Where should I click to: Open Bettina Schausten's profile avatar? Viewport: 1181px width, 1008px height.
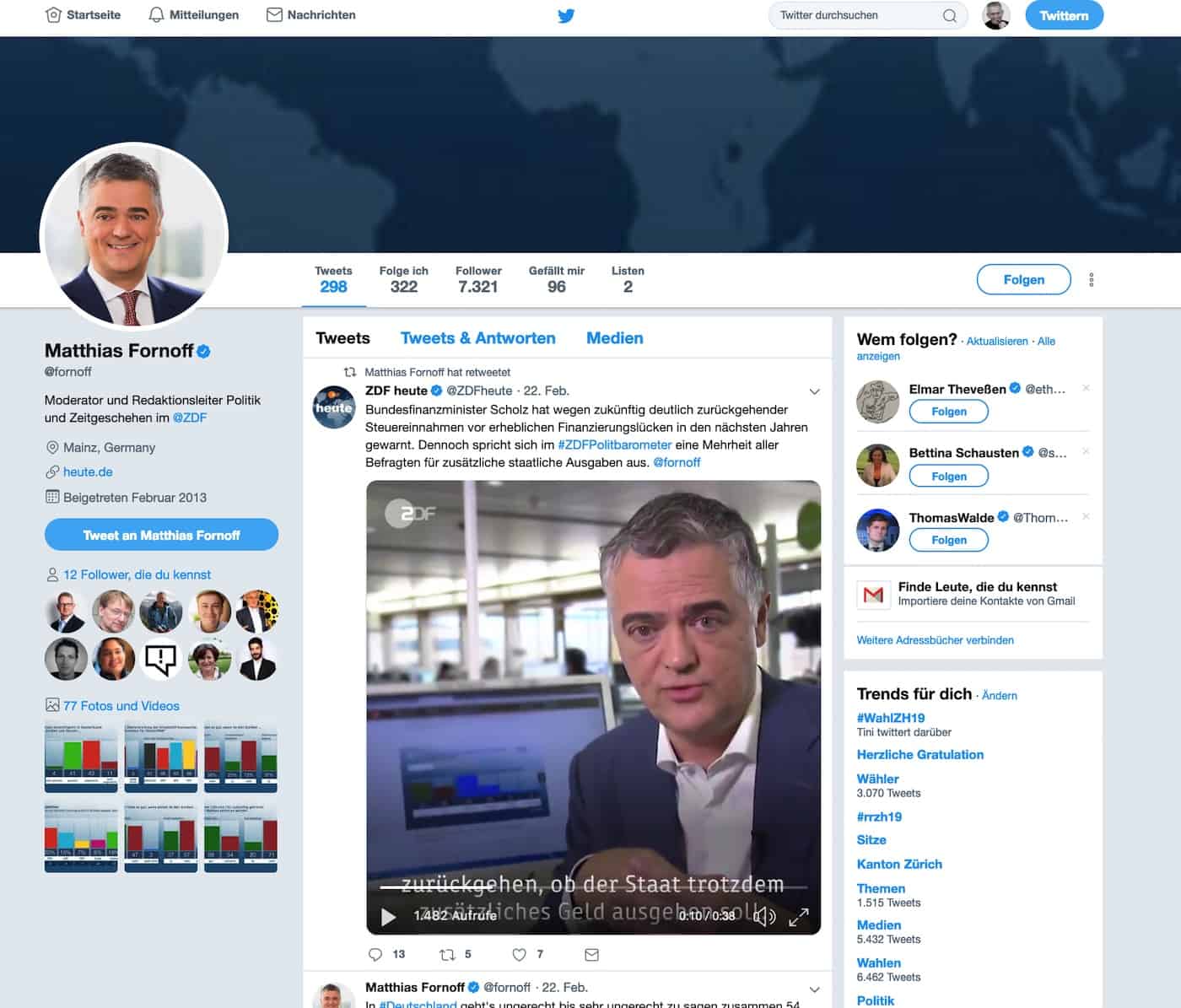(x=878, y=466)
